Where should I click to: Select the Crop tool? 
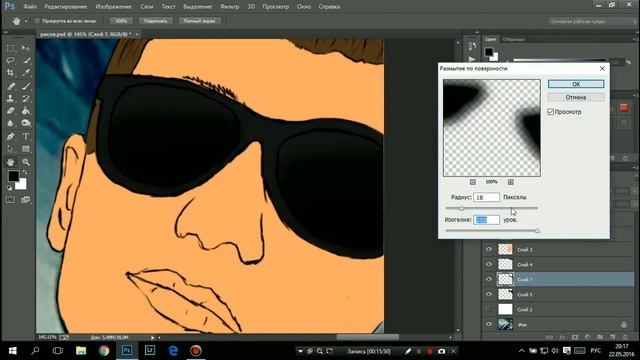tap(11, 73)
